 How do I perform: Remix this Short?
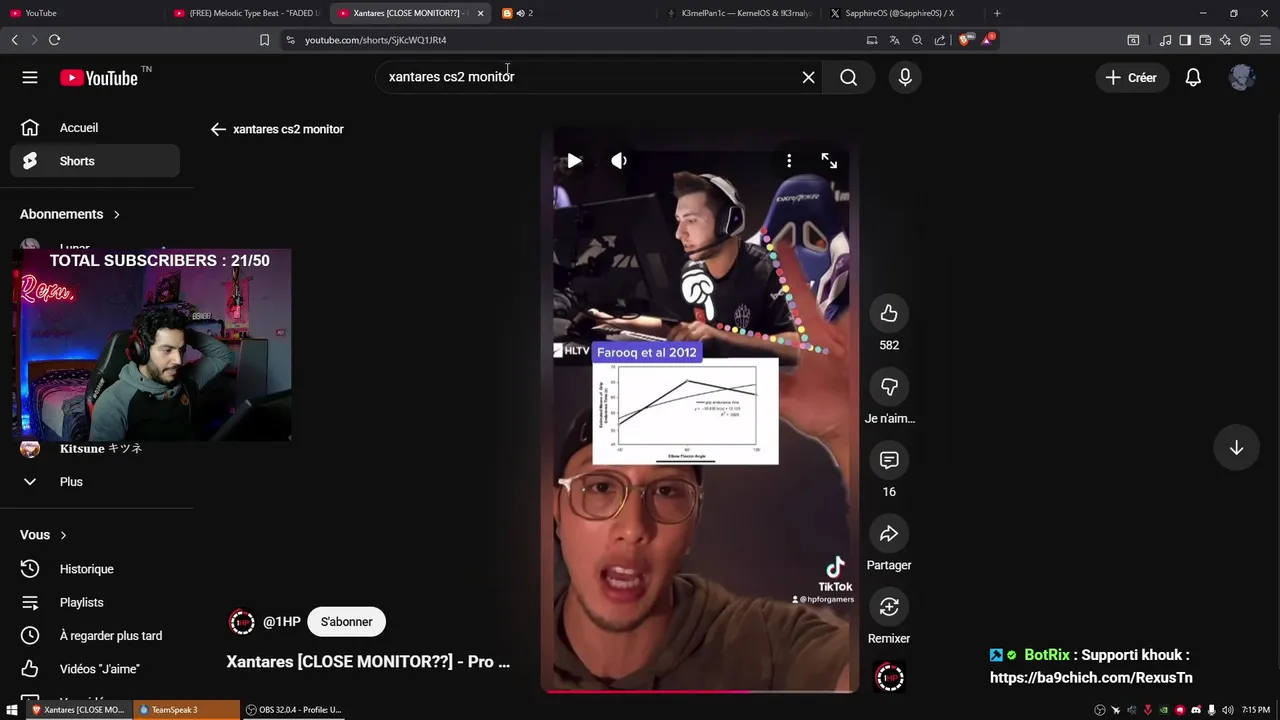tap(889, 607)
